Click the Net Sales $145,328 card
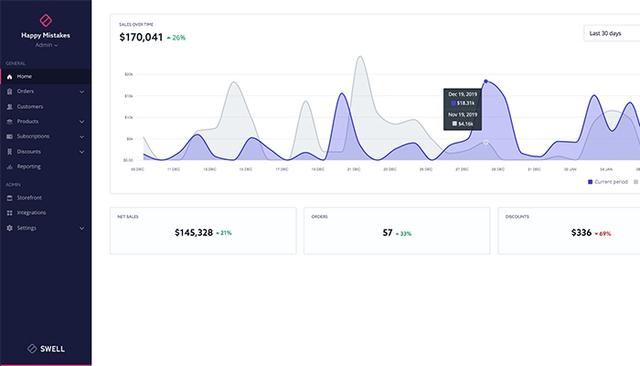The width and height of the screenshot is (640, 366). click(x=203, y=231)
